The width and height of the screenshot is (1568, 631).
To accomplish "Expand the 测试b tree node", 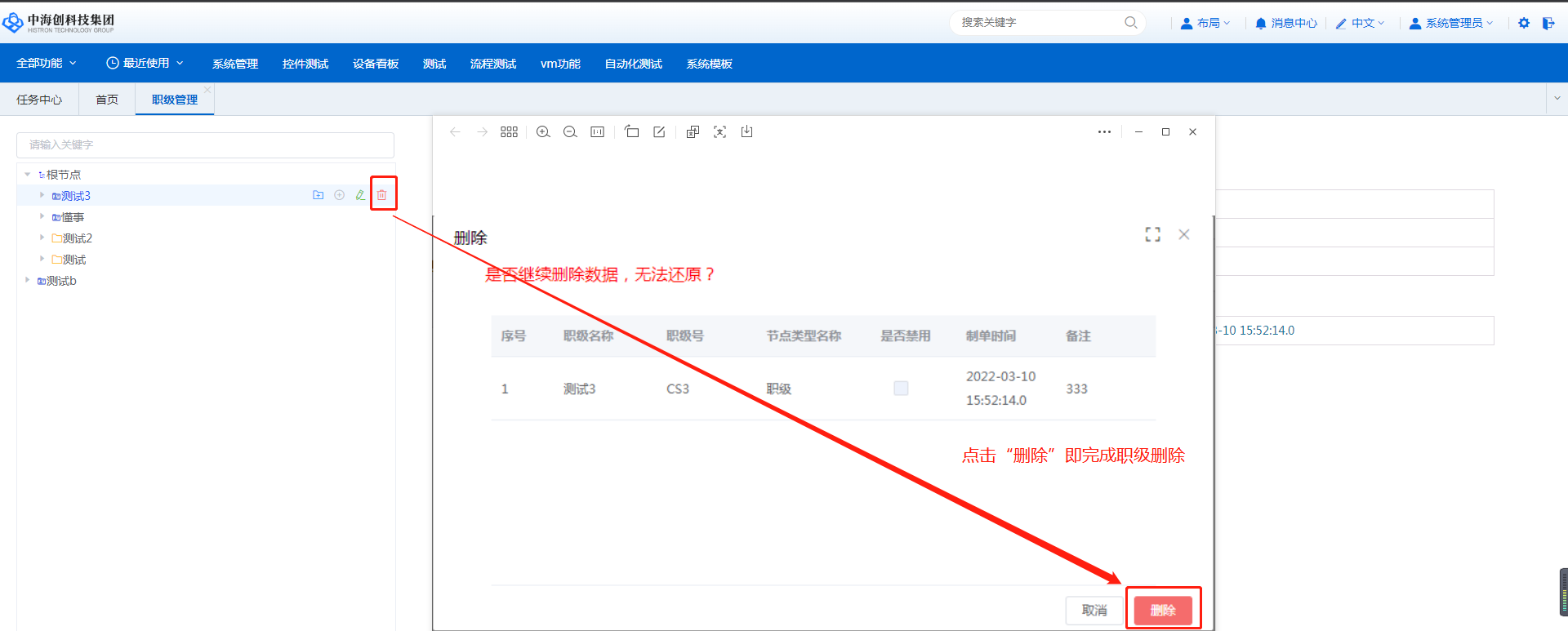I will 28,281.
